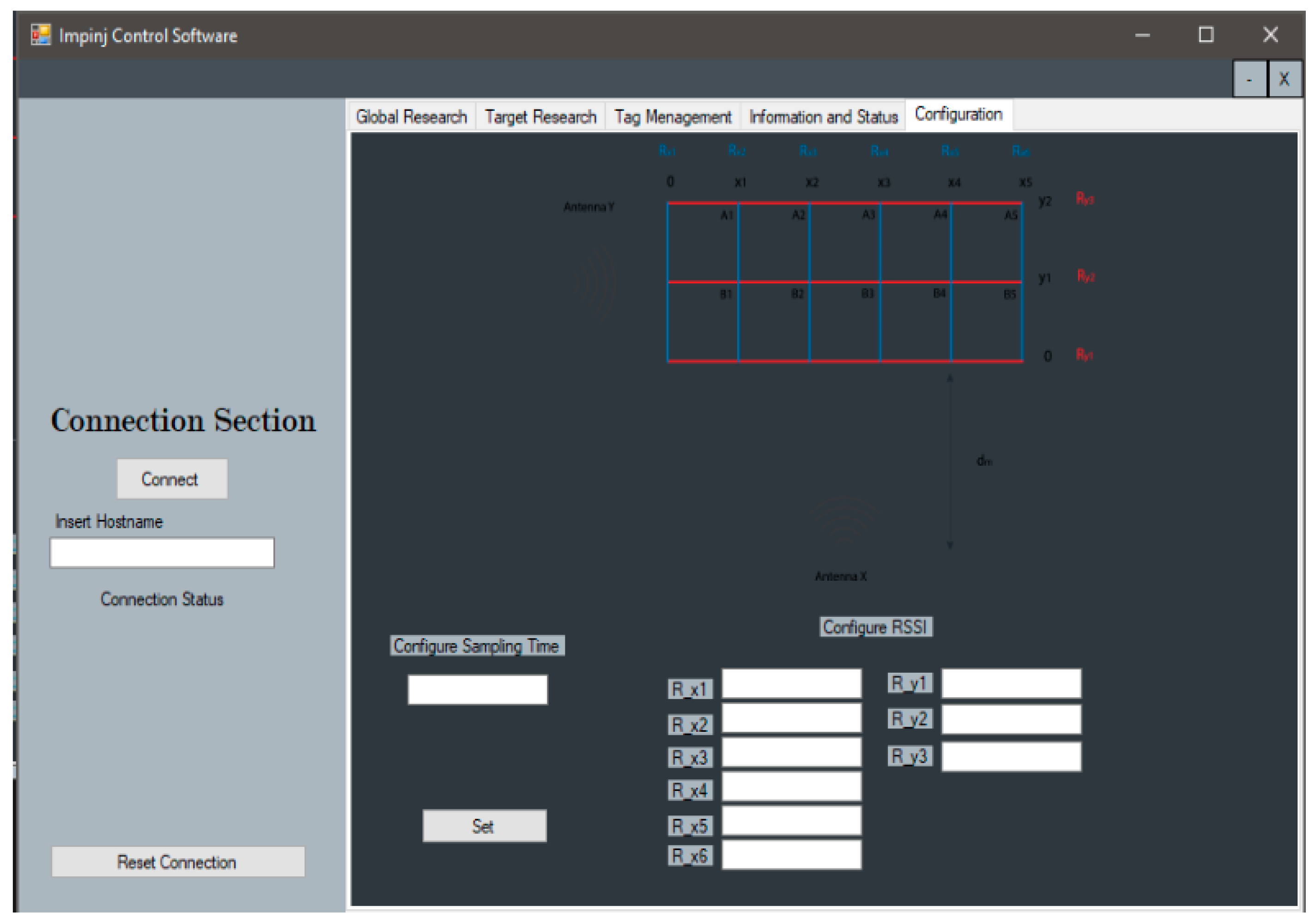Click the inner X close button
Image resolution: width=1316 pixels, height=924 pixels.
click(x=1285, y=79)
